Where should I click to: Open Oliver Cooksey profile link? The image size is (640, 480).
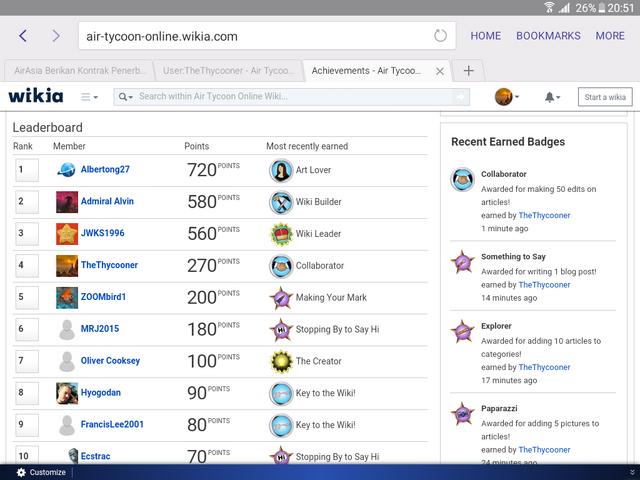110,361
